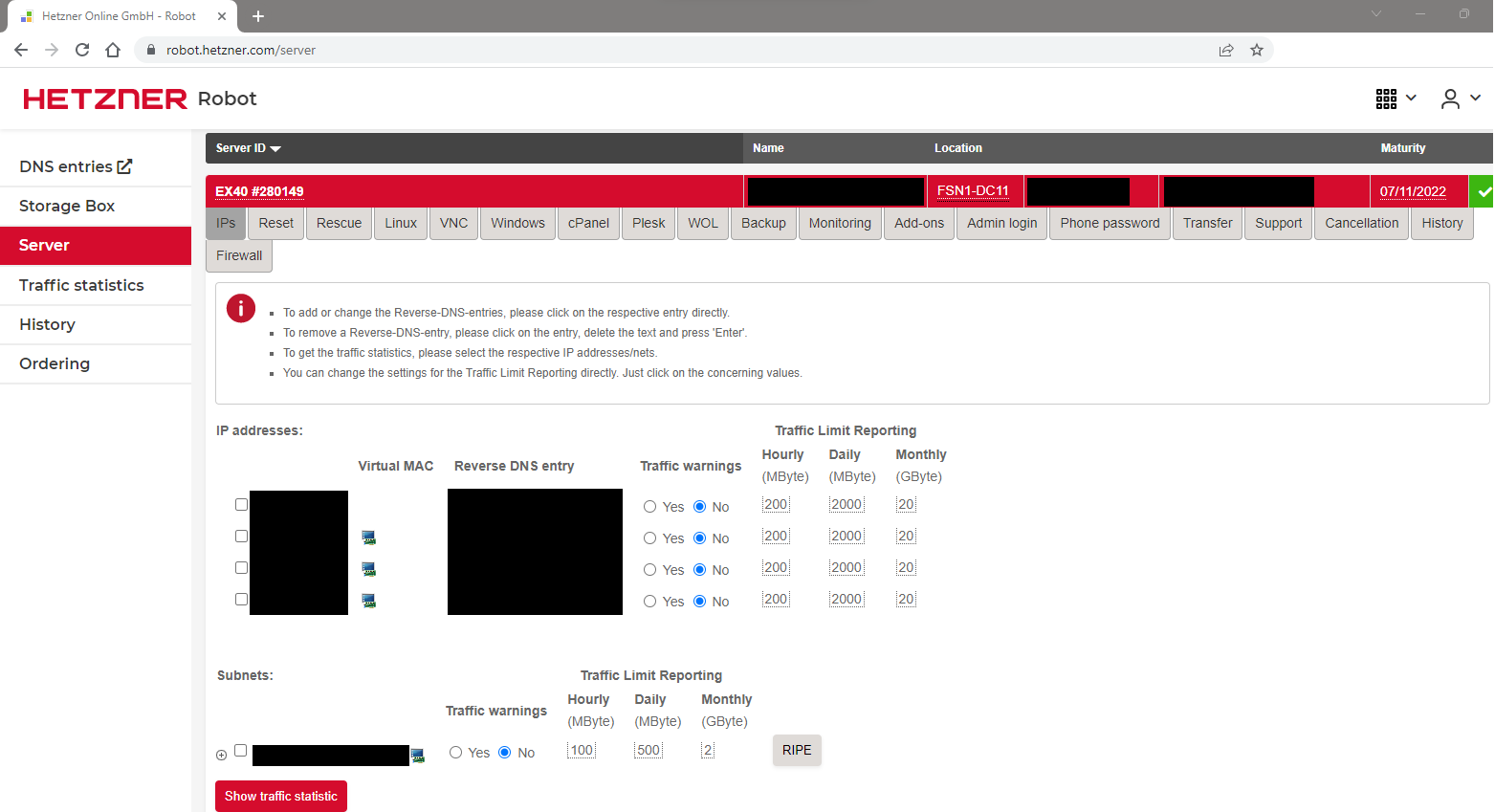Open the Monitoring tab

840,223
